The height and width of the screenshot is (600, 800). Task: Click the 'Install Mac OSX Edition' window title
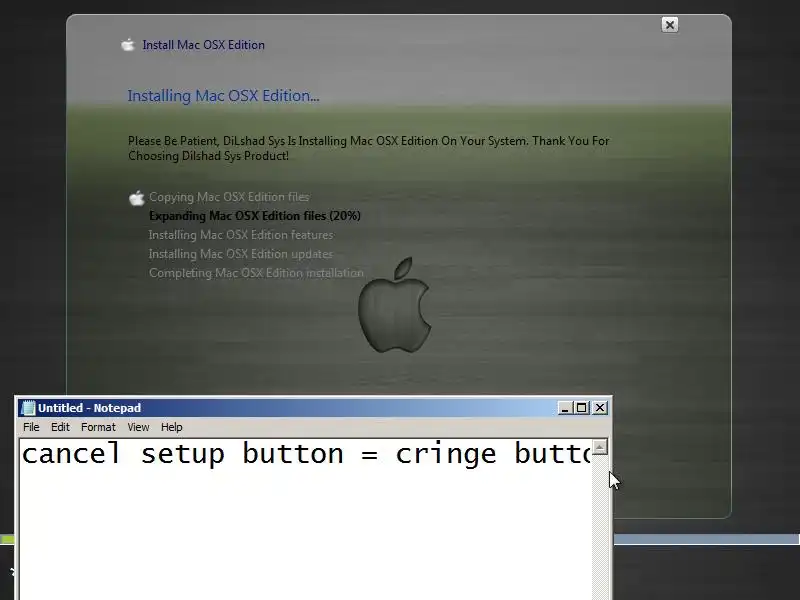[x=204, y=45]
